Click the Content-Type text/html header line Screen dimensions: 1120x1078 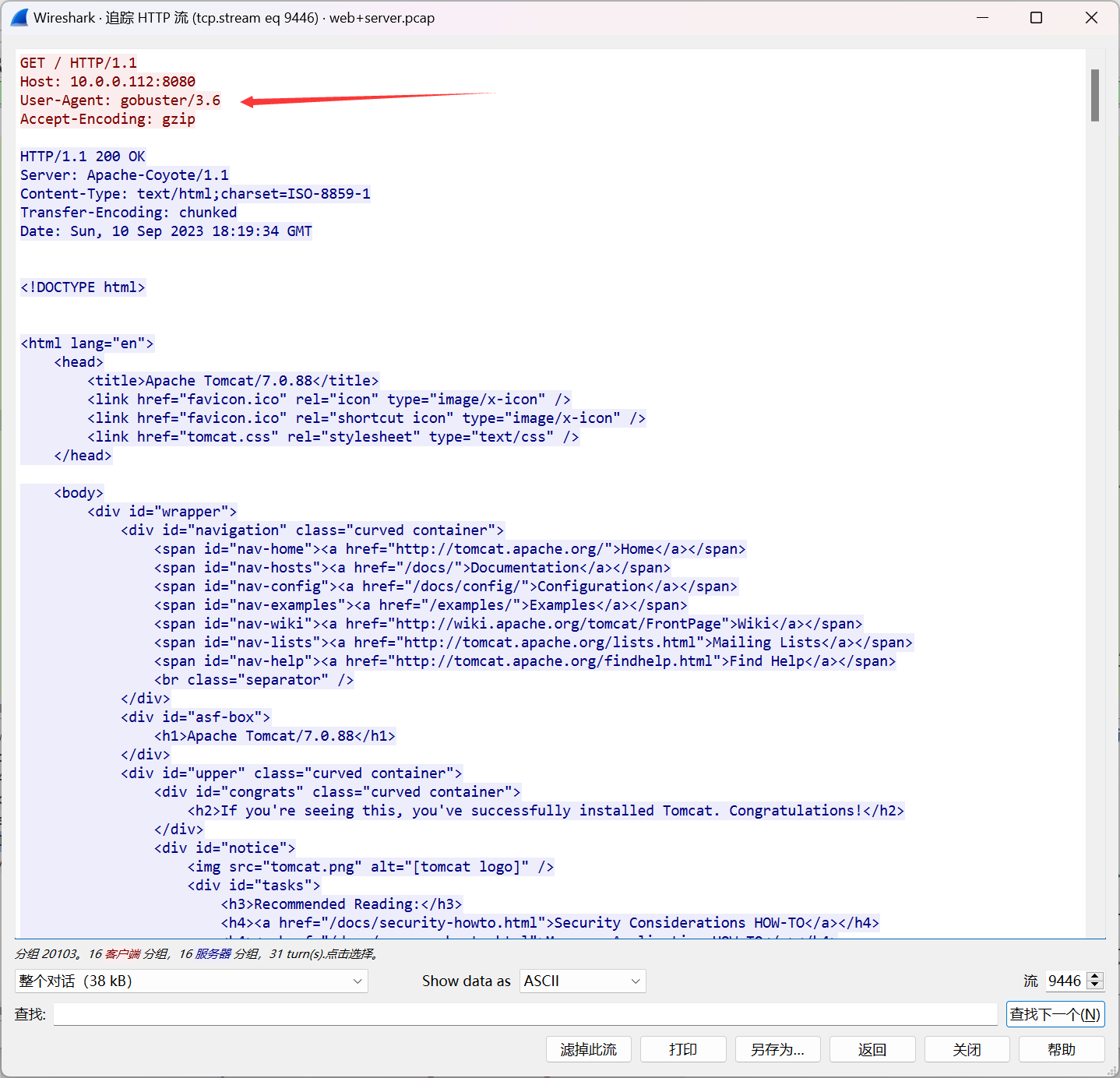click(195, 193)
